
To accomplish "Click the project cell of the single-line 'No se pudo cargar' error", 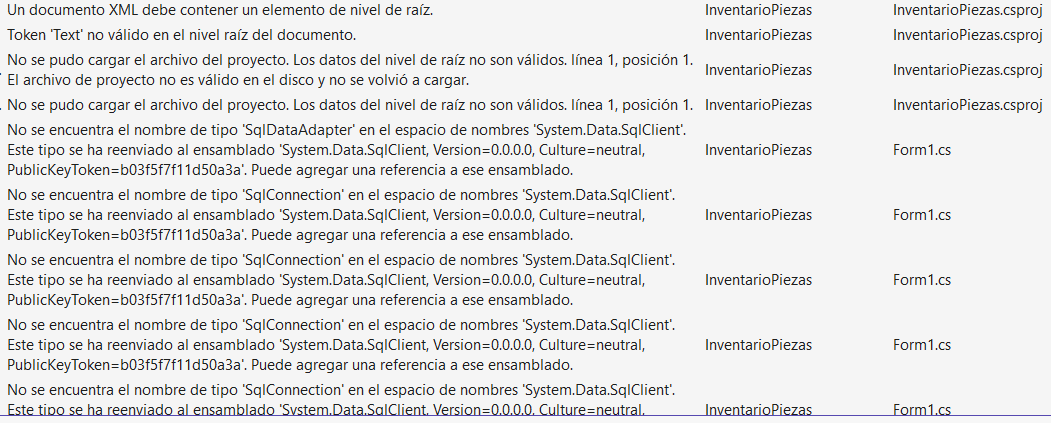I will (758, 105).
